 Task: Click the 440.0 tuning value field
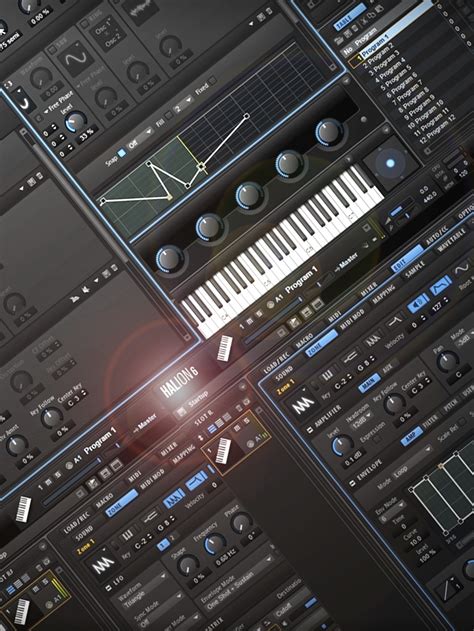(x=429, y=198)
